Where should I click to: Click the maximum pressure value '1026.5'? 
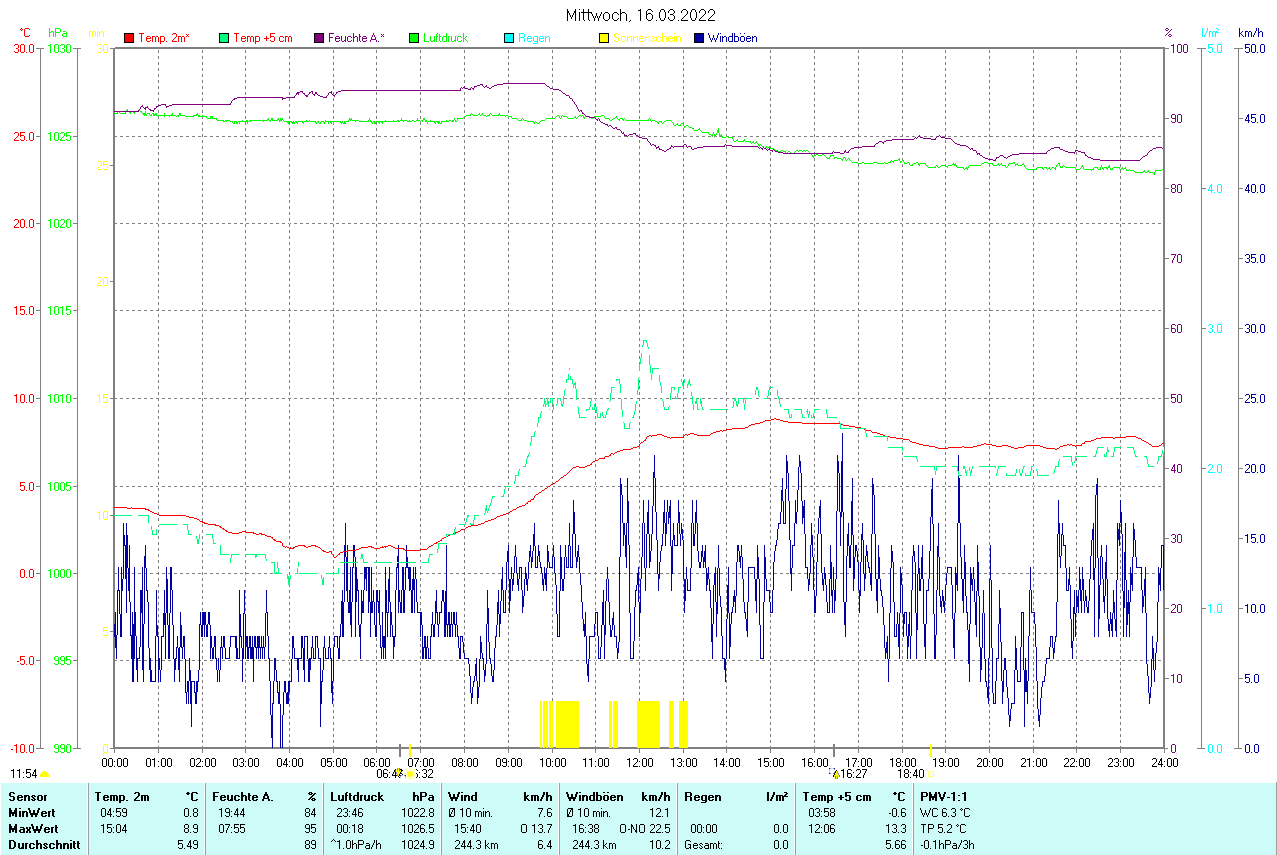(x=417, y=829)
